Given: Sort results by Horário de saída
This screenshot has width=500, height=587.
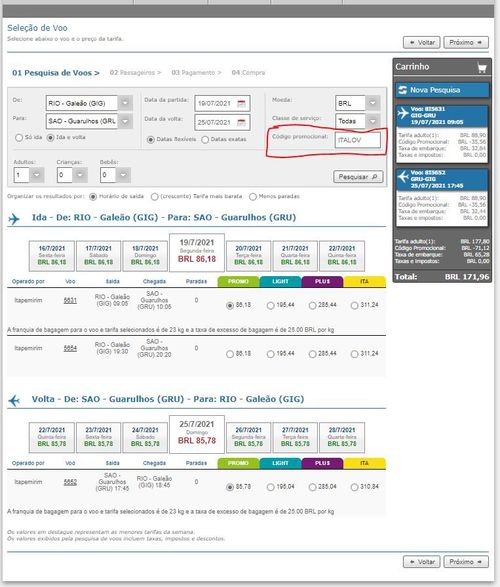Looking at the screenshot, I should [x=93, y=197].
